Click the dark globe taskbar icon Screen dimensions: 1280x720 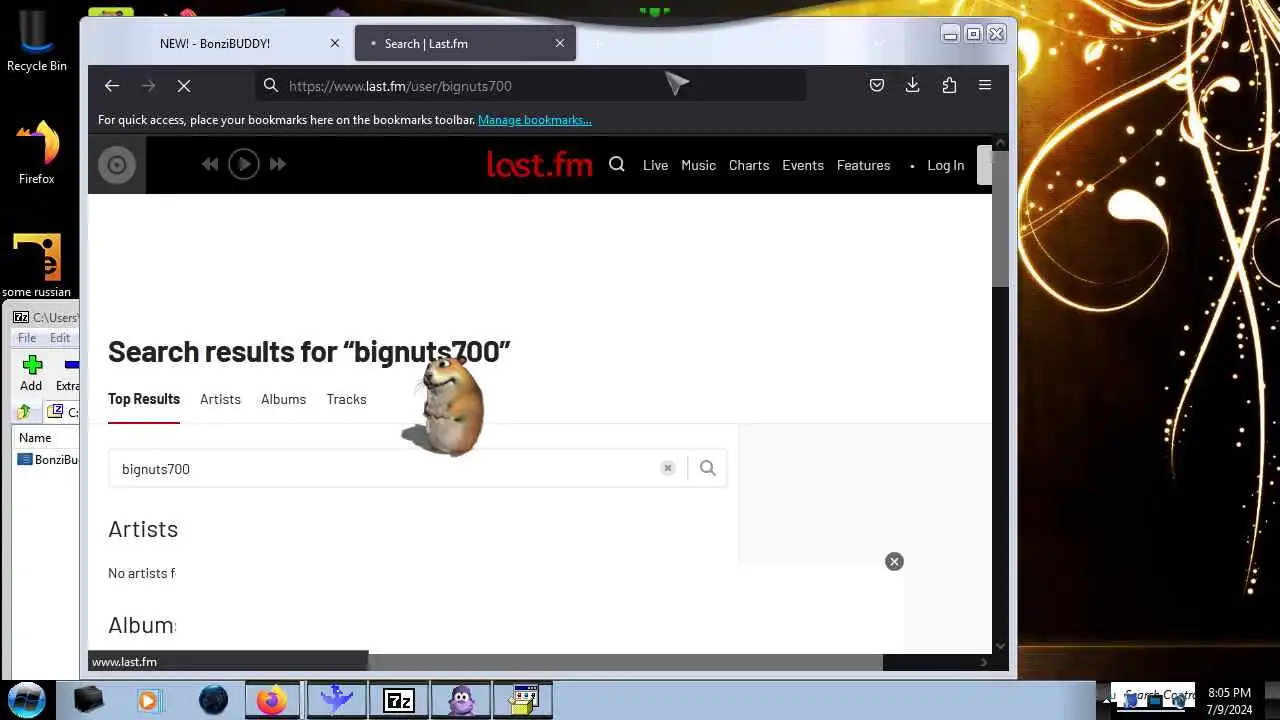[x=213, y=700]
